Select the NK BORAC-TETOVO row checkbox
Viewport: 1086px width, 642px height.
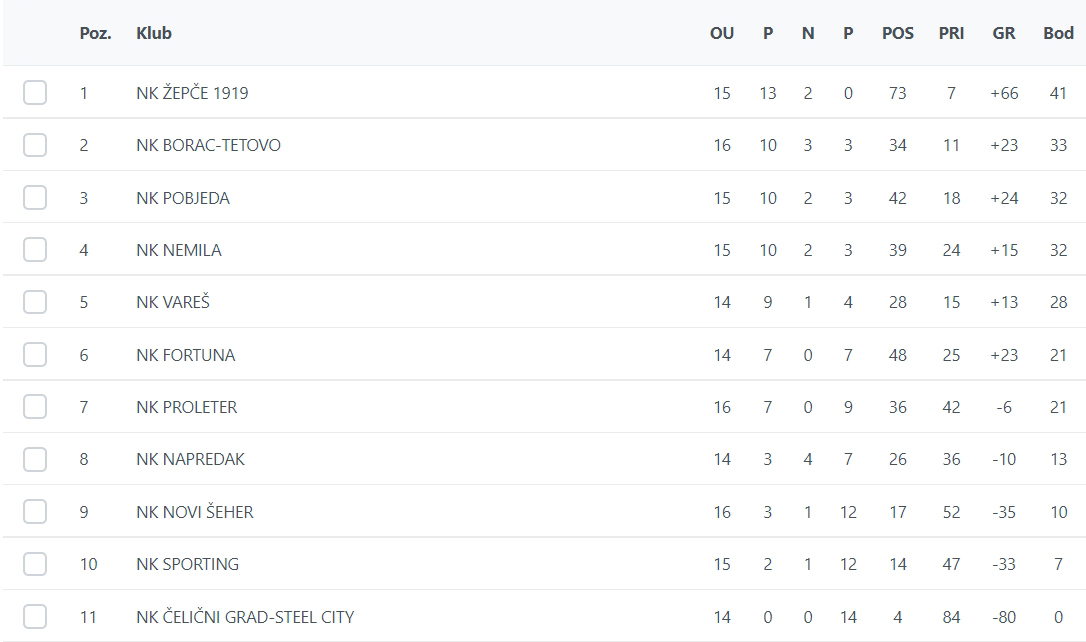(x=35, y=145)
